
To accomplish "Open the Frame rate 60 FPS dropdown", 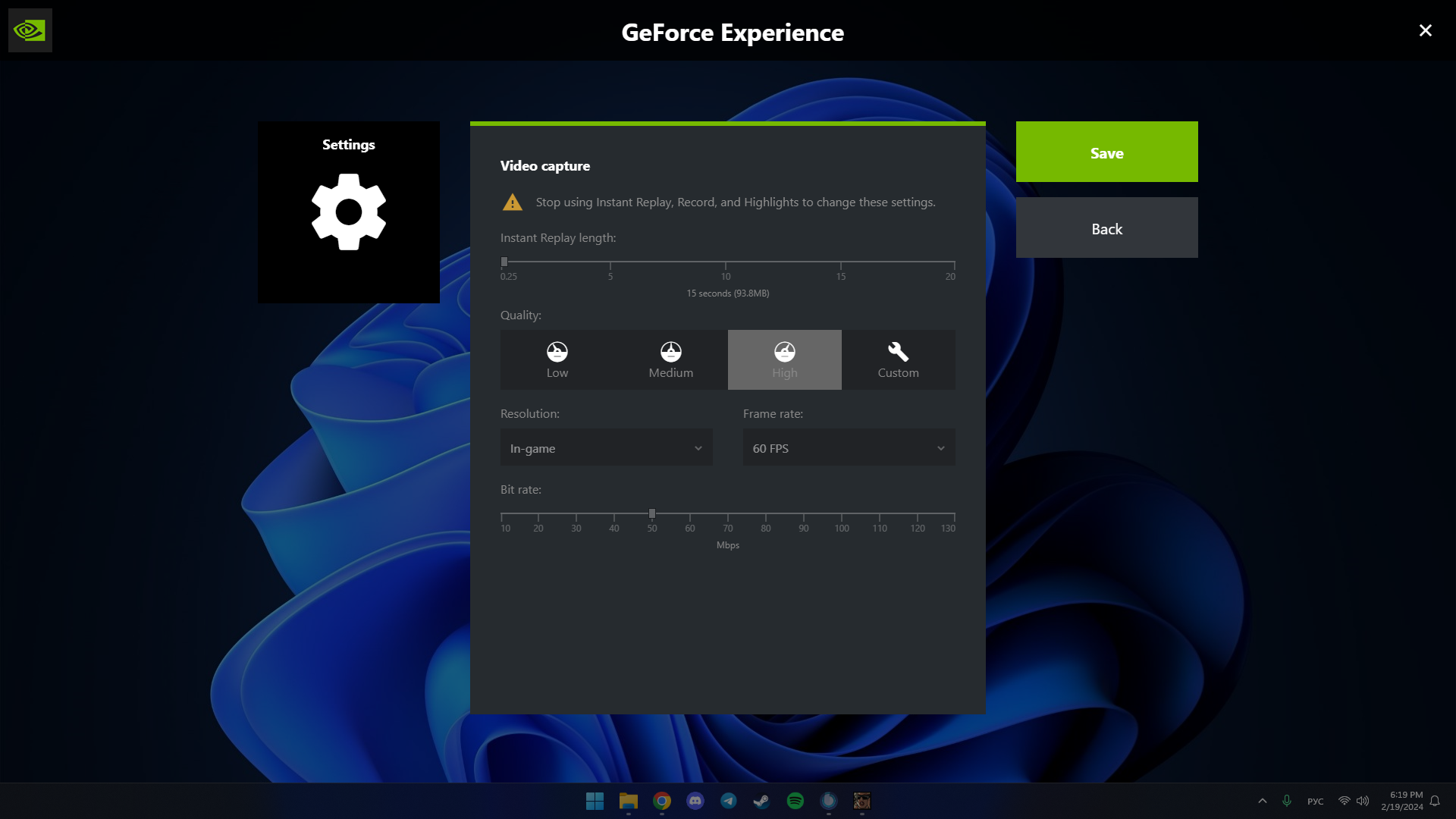I will point(849,448).
